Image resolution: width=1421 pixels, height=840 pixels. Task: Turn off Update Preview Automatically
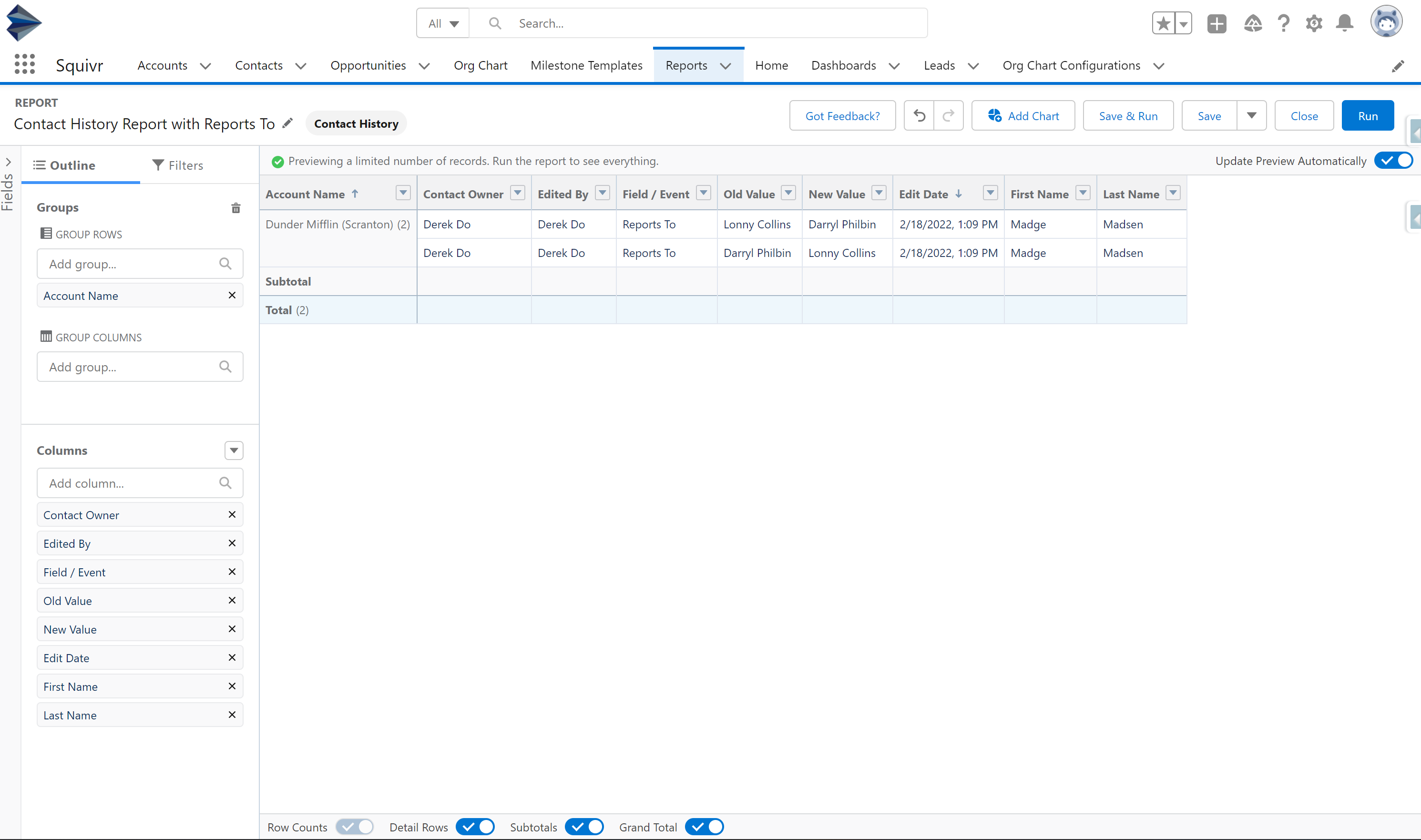click(x=1394, y=161)
